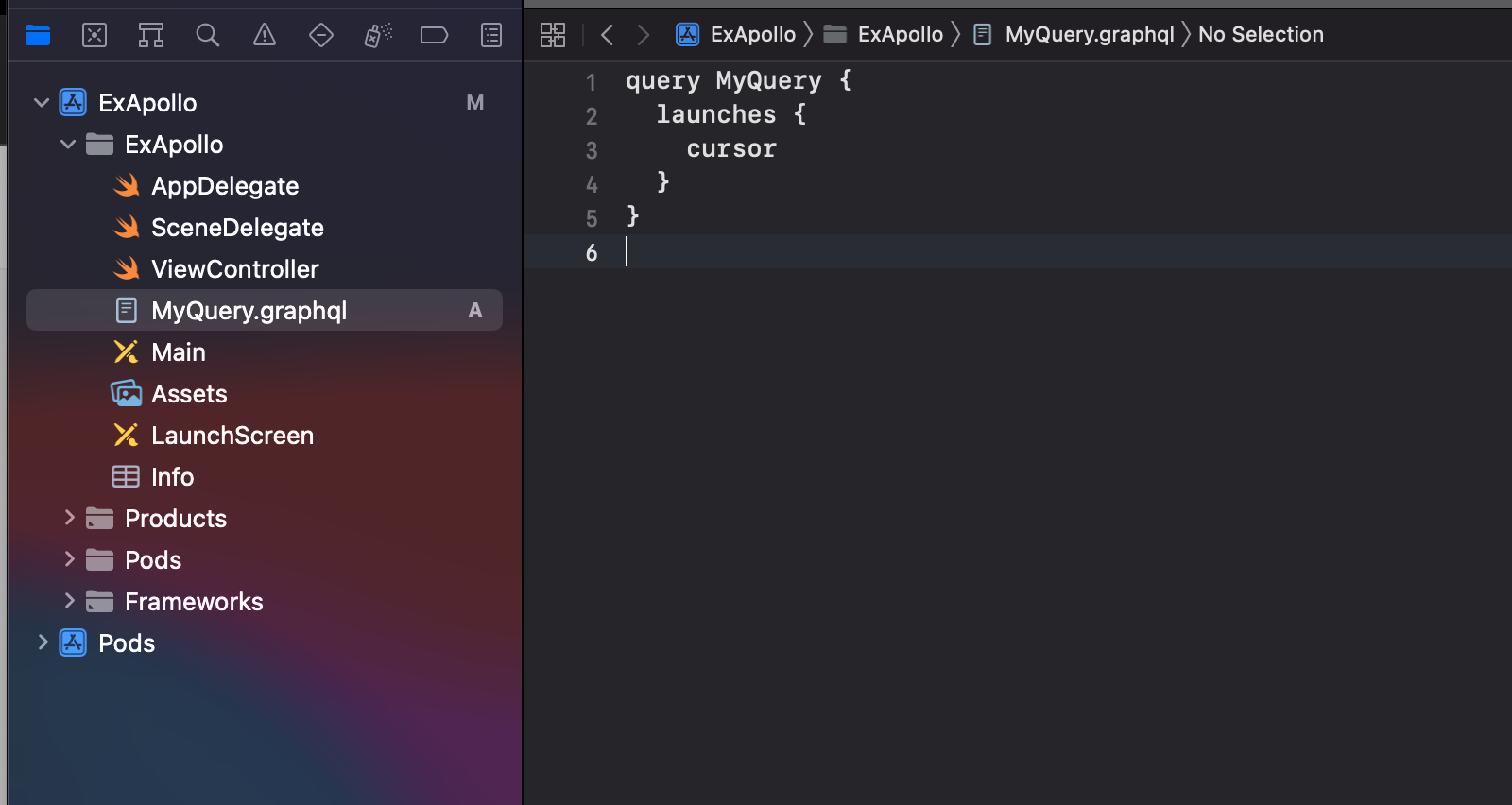Image resolution: width=1512 pixels, height=805 pixels.
Task: Click line number 5 in the gutter
Action: (x=592, y=218)
